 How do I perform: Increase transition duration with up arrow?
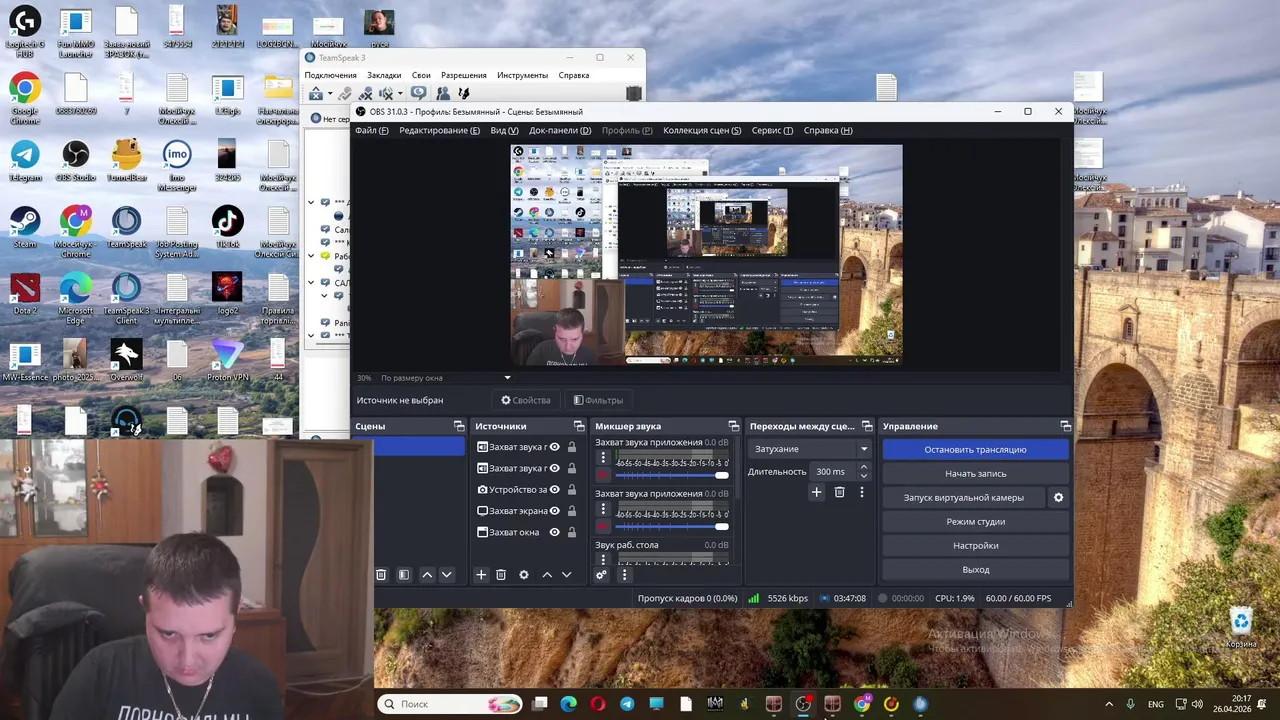[864, 467]
